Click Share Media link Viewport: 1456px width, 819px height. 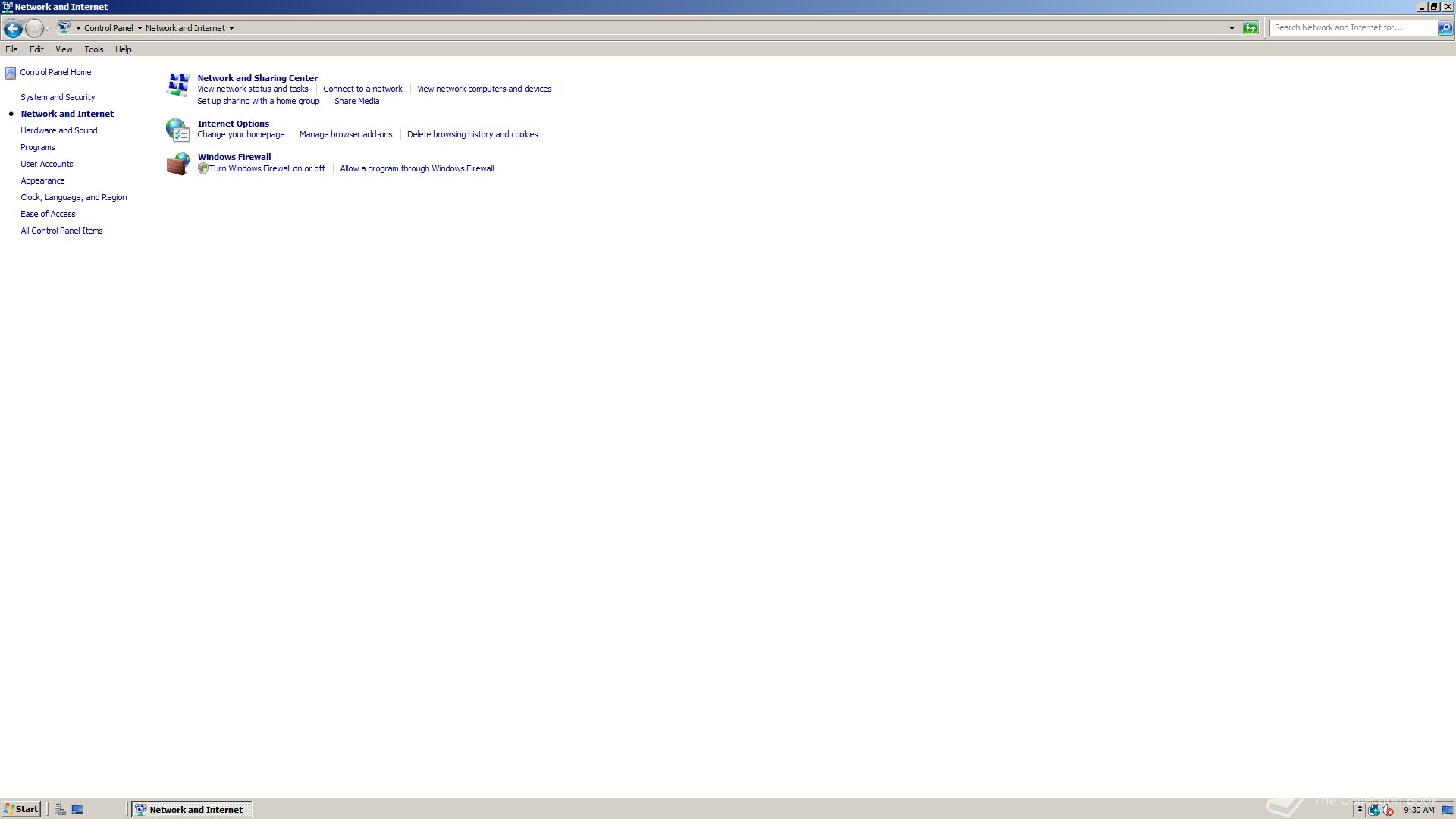tap(356, 101)
